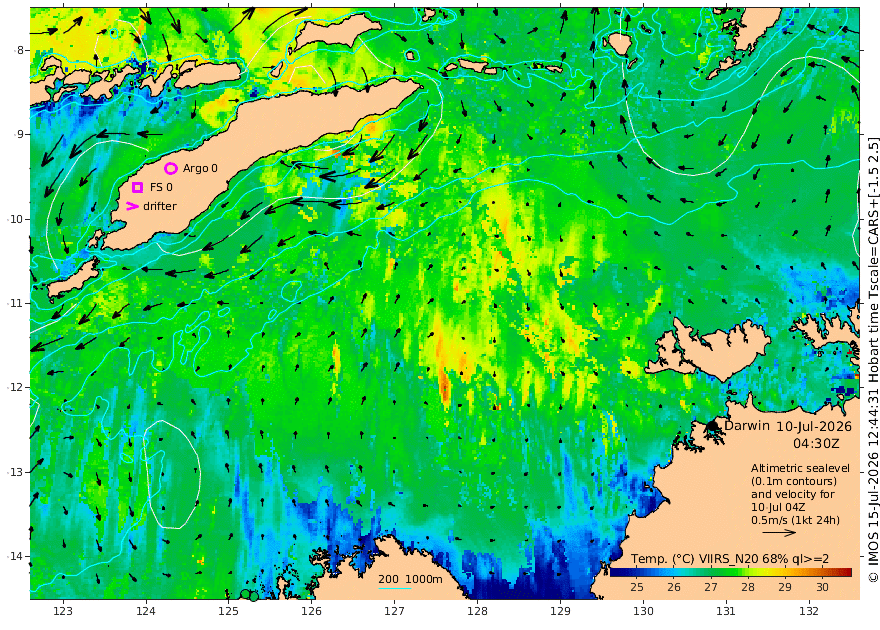Click the latitude label -12
This screenshot has height=630, width=880.
(16, 387)
